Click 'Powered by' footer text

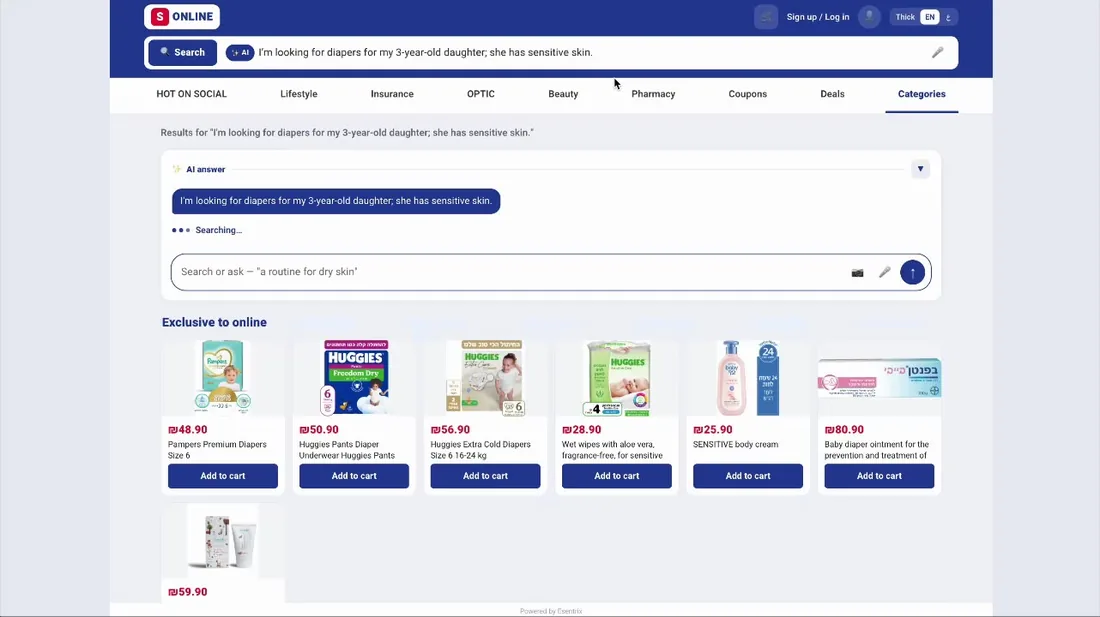click(x=551, y=611)
